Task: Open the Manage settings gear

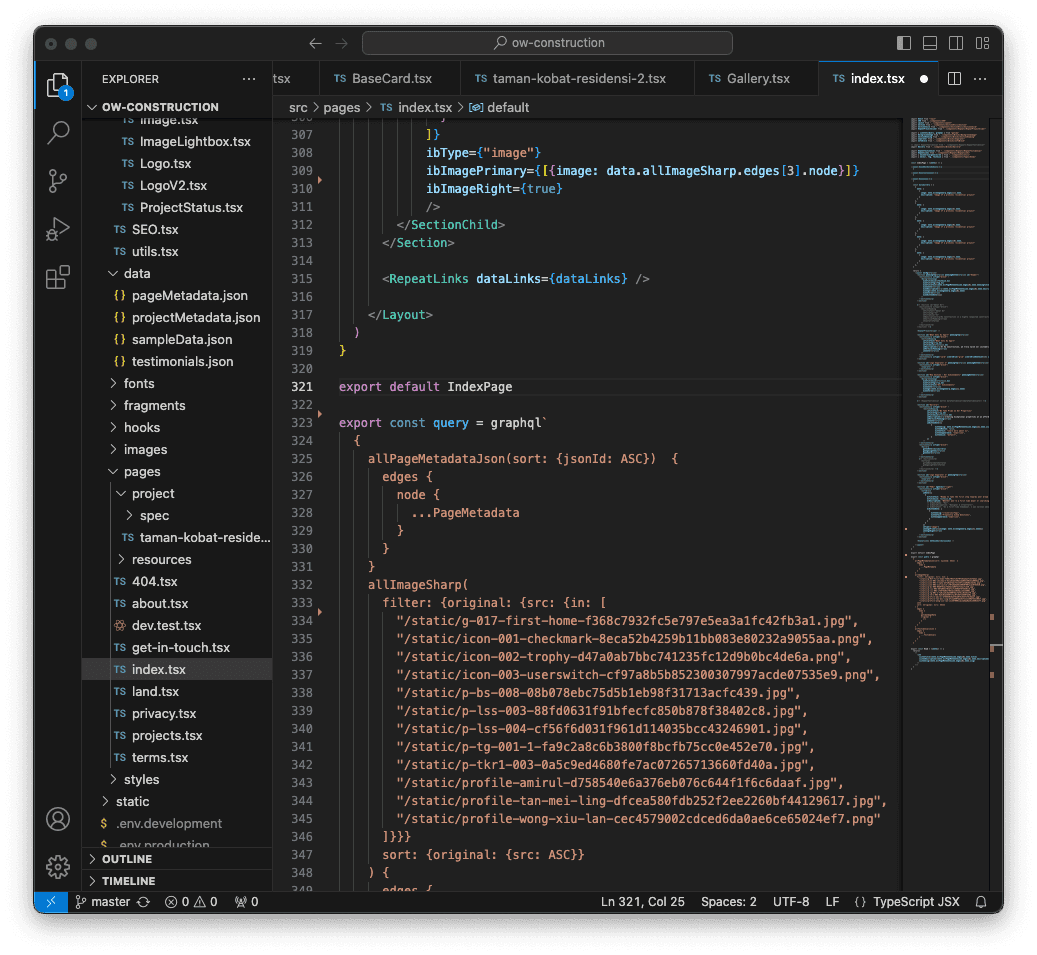Action: [x=57, y=866]
